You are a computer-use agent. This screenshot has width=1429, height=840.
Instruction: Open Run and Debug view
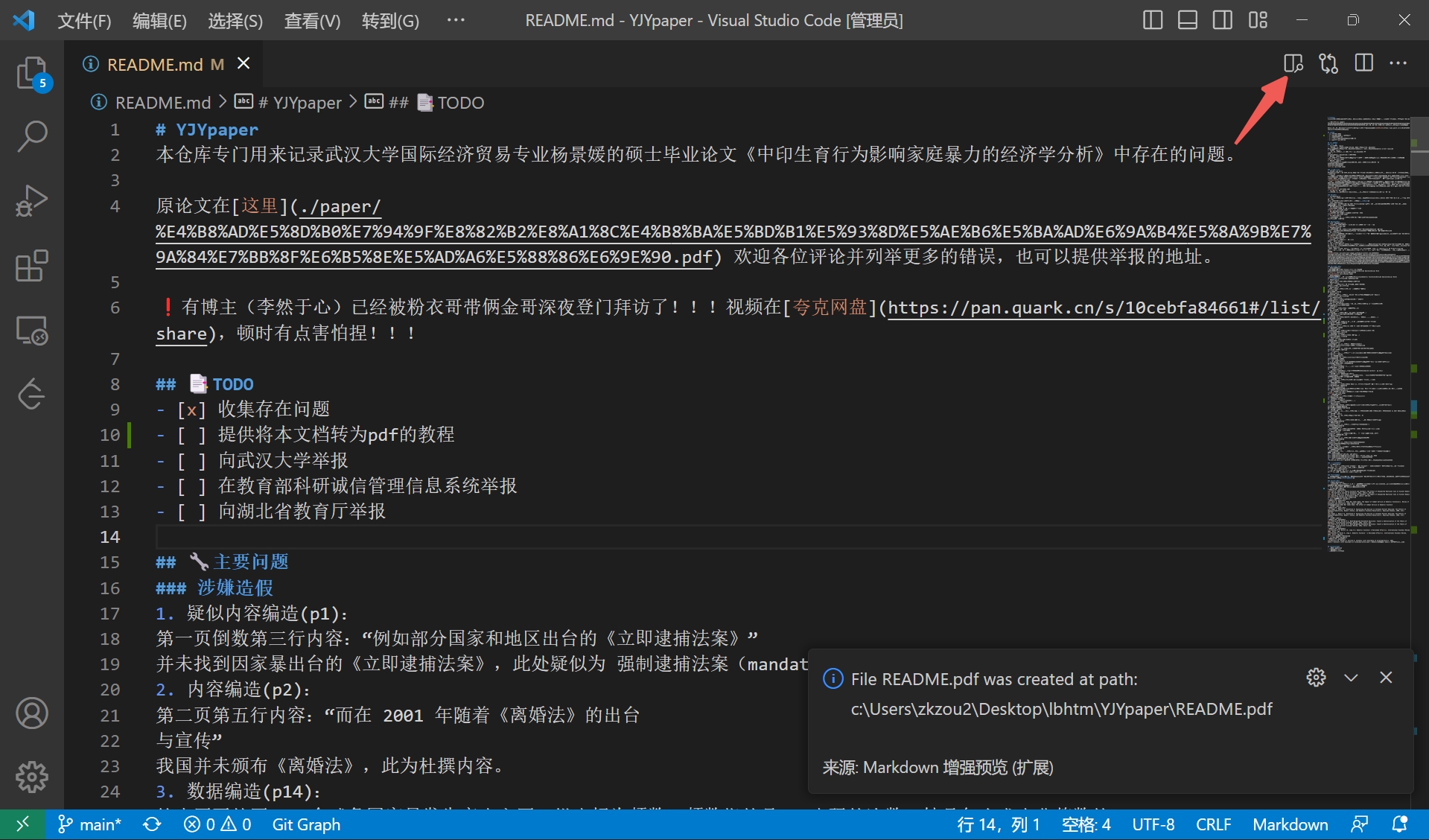32,201
